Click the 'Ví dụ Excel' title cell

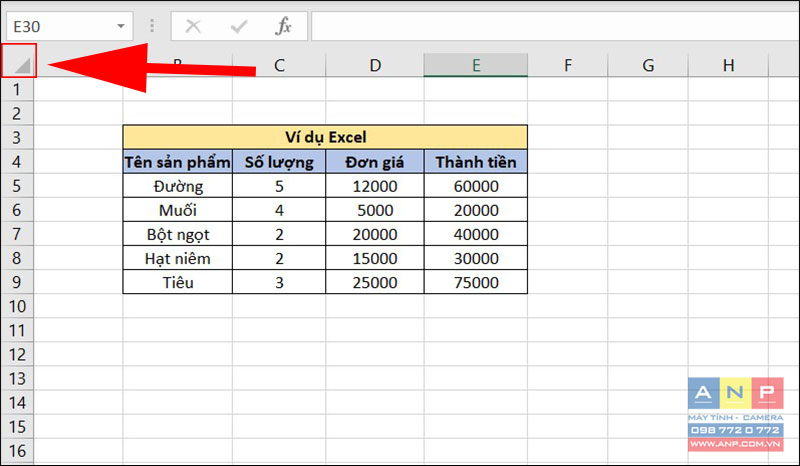click(325, 137)
